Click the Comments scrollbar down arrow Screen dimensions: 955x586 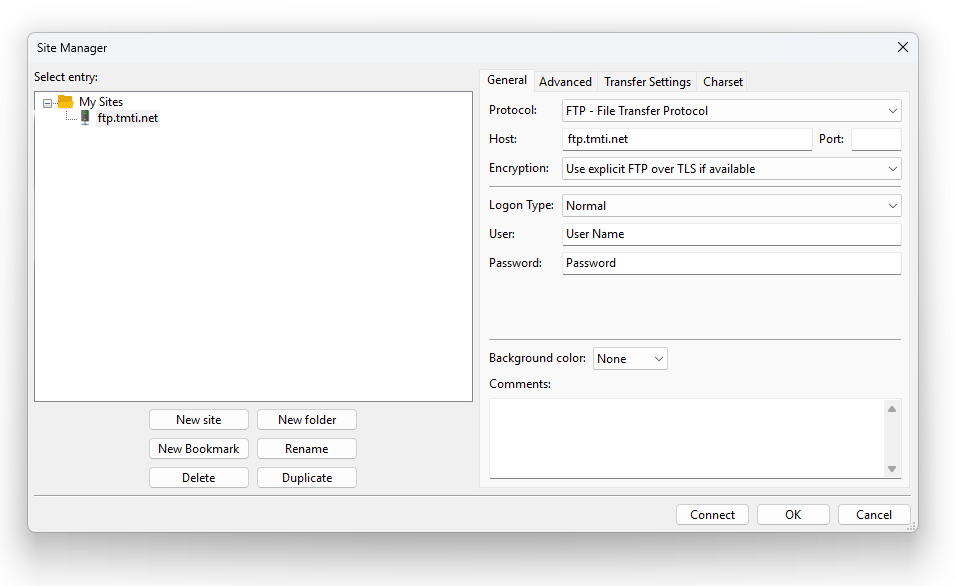pos(892,468)
